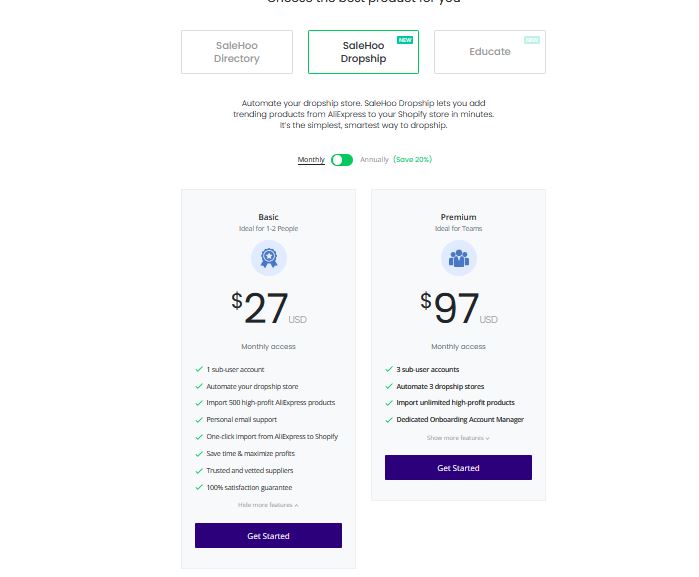The image size is (699, 577).
Task: Click the Save 20% label
Action: pyautogui.click(x=412, y=160)
